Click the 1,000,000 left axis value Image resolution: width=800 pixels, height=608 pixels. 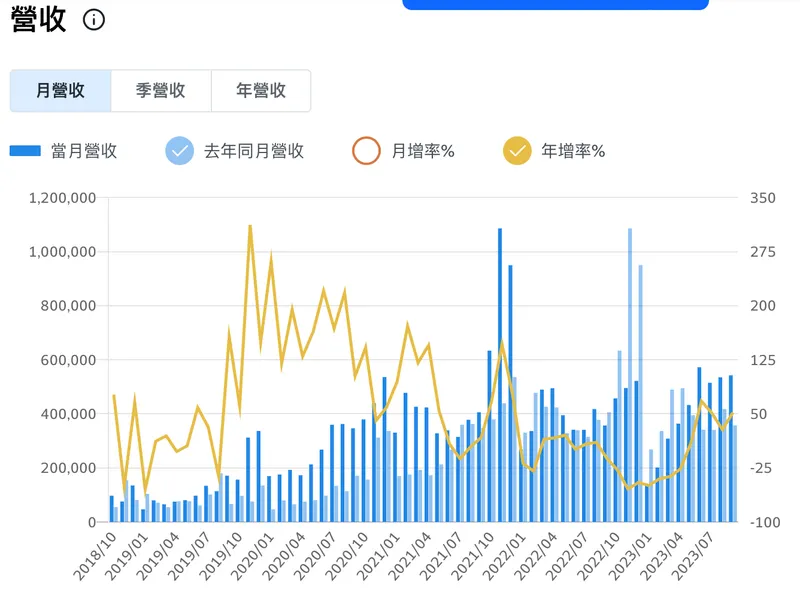click(x=62, y=252)
